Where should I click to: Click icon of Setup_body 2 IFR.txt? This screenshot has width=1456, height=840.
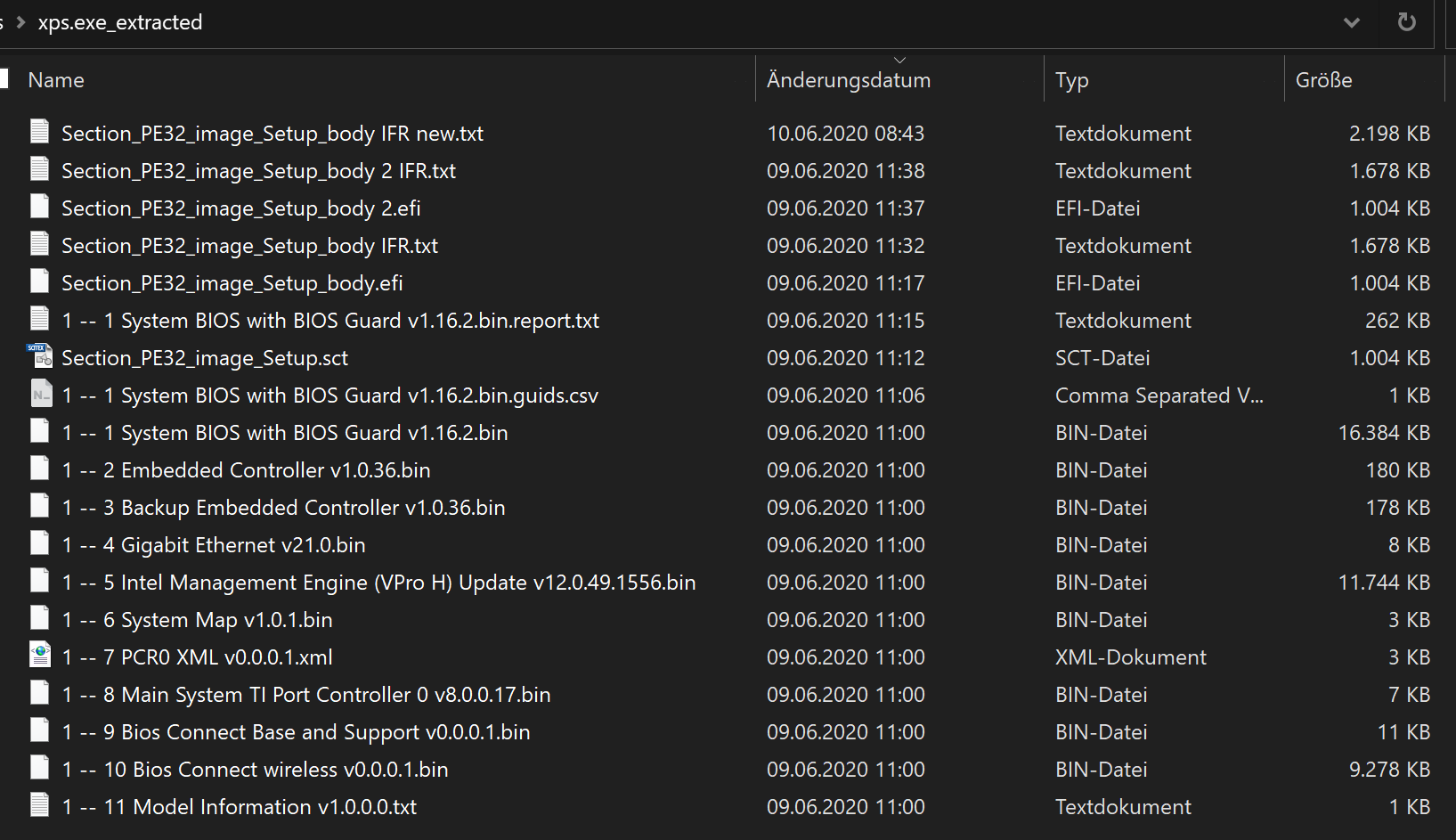(40, 169)
